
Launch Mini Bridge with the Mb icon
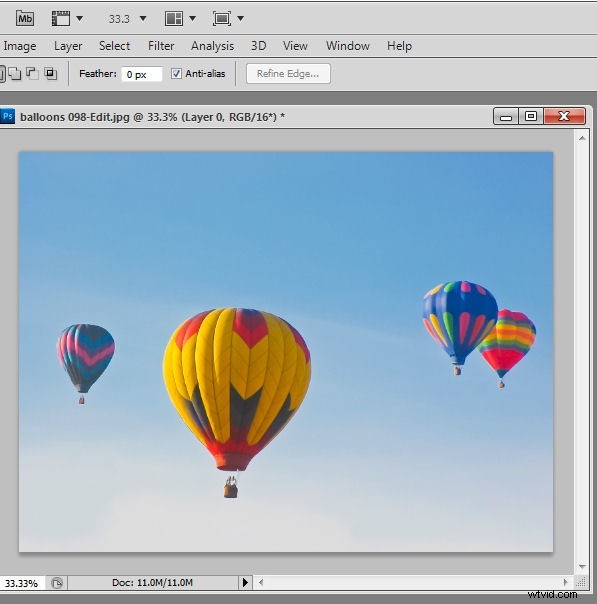click(25, 18)
